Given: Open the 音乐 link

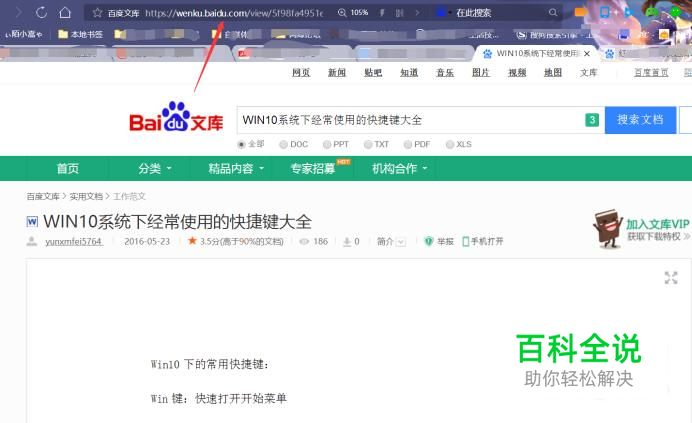Looking at the screenshot, I should (445, 72).
